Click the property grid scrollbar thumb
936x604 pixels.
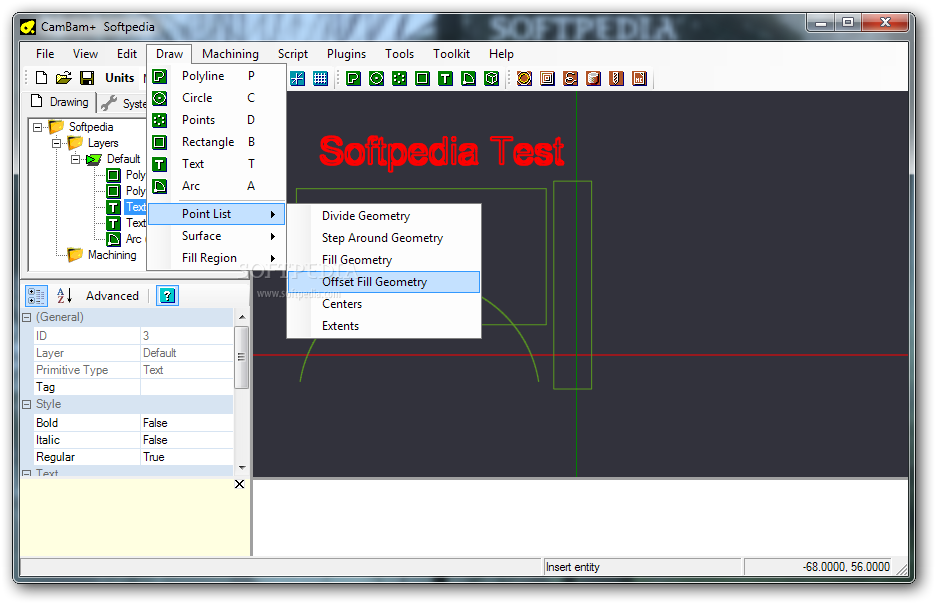click(241, 357)
